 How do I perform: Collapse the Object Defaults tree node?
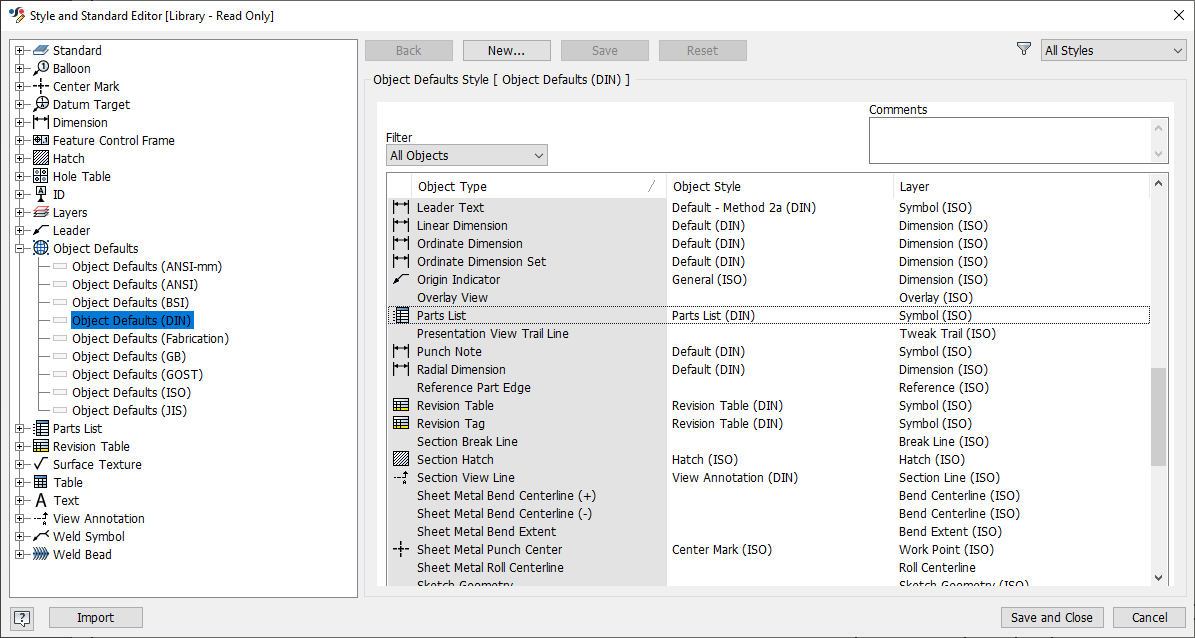click(x=20, y=248)
